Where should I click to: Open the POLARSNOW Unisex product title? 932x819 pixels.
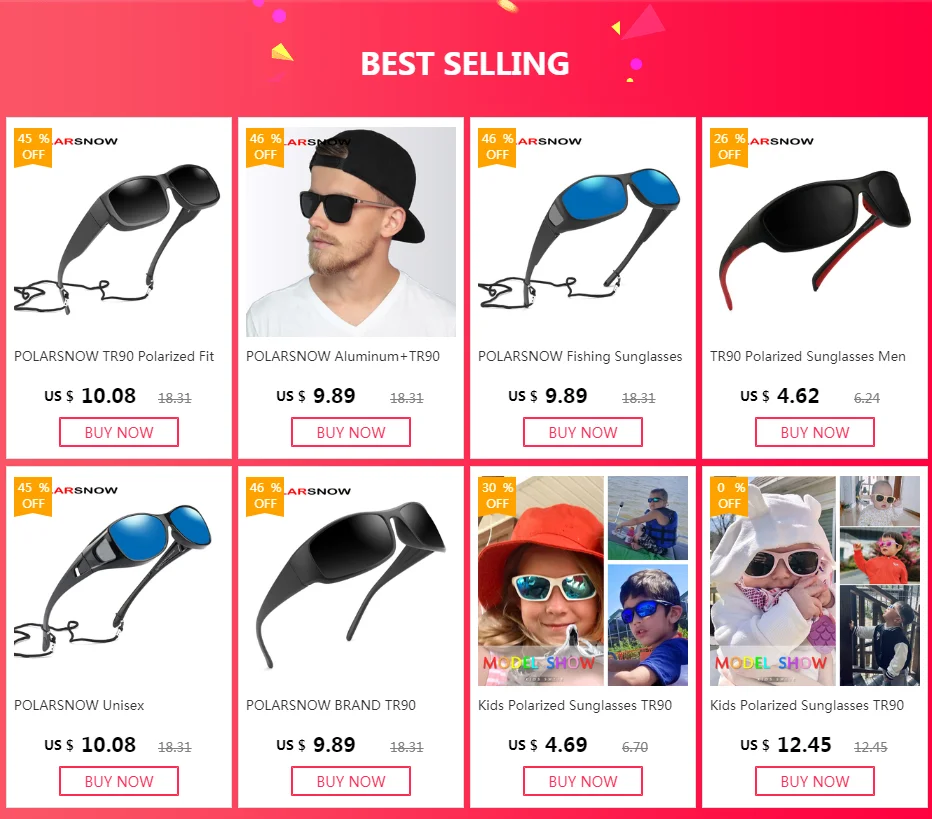(x=79, y=705)
